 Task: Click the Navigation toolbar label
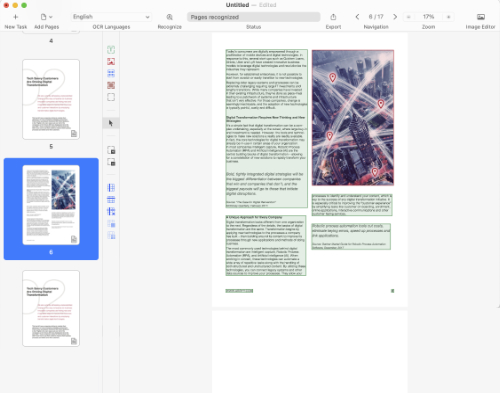click(376, 27)
